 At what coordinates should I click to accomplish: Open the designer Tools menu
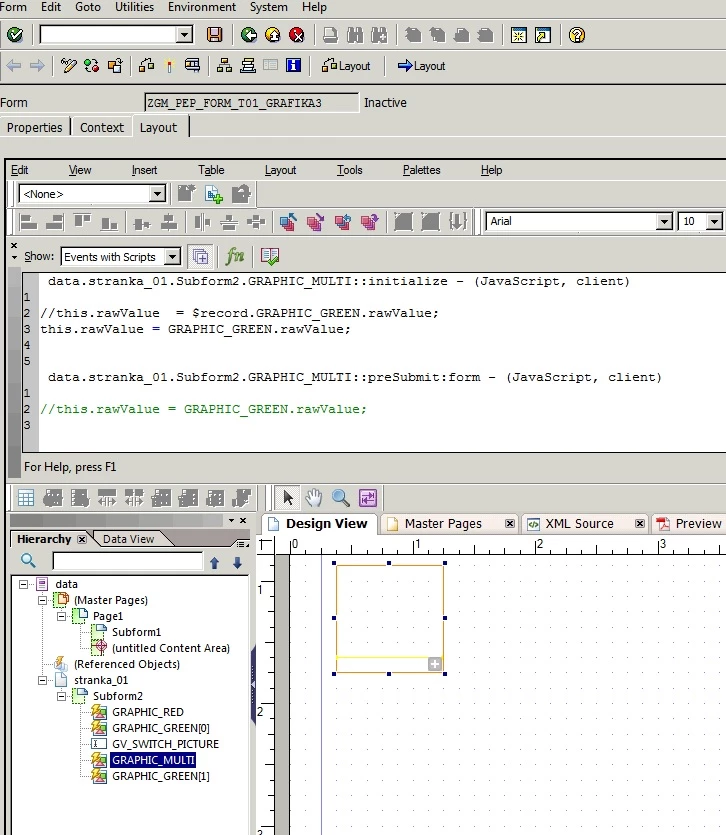(349, 170)
